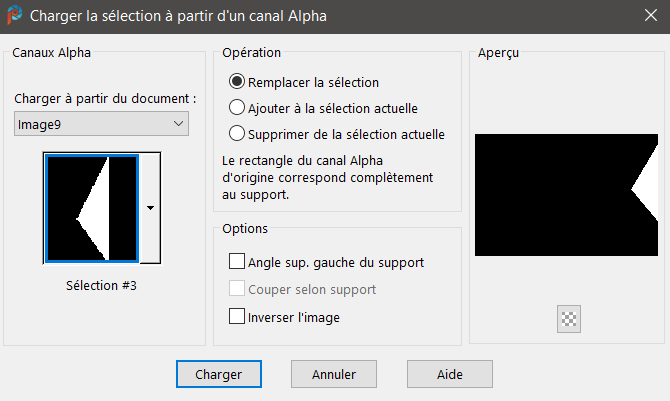Pick Supprimer de la sélection actuelle
This screenshot has width=670, height=401.
237,133
